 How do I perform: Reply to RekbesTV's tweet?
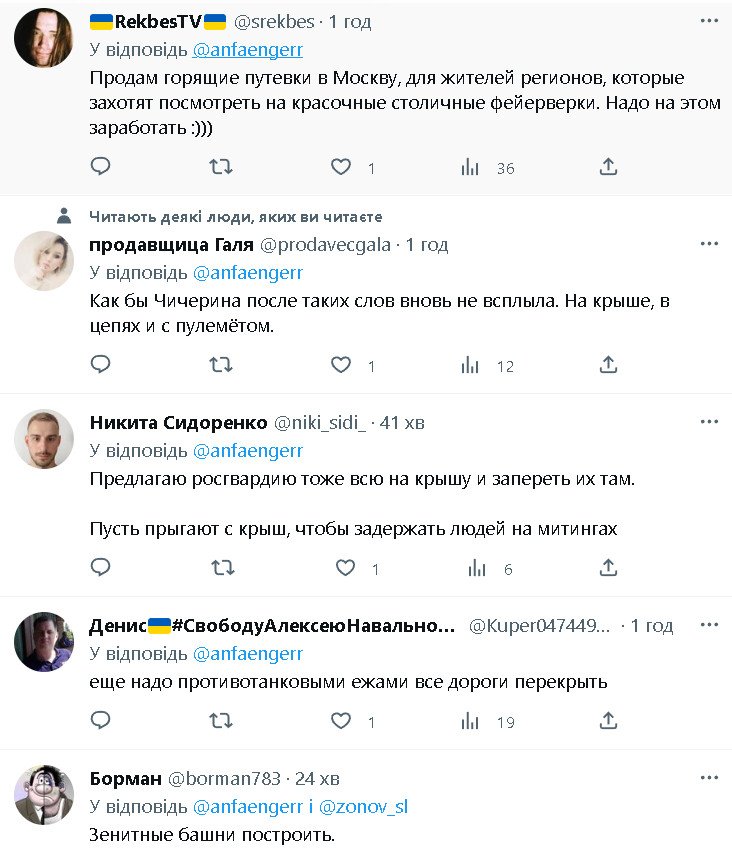(x=100, y=167)
